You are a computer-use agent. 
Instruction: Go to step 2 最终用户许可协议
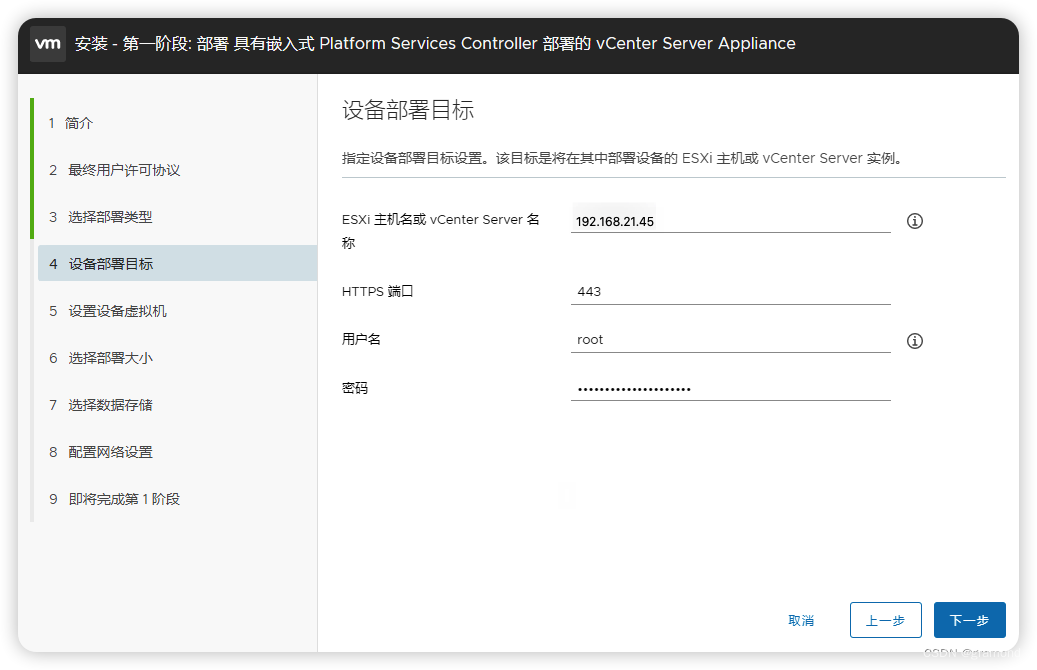pos(114,170)
